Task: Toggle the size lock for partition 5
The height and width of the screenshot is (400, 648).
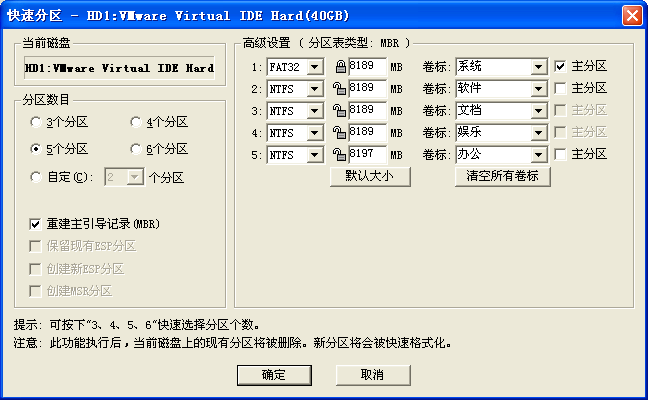Action: tap(340, 154)
